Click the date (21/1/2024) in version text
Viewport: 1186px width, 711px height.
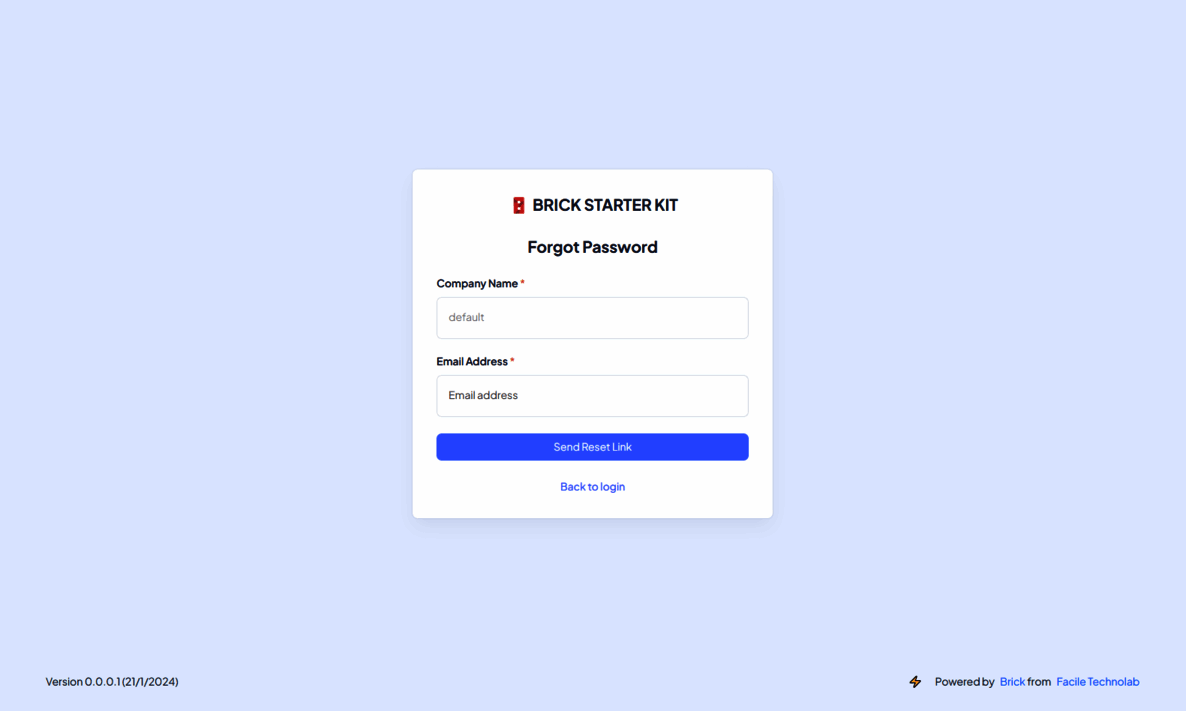pos(151,682)
